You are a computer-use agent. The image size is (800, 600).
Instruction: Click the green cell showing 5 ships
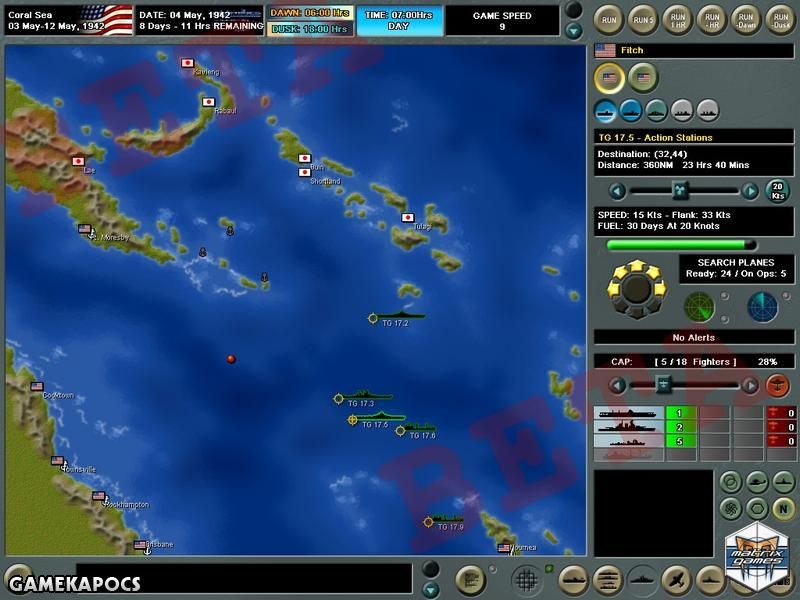680,441
